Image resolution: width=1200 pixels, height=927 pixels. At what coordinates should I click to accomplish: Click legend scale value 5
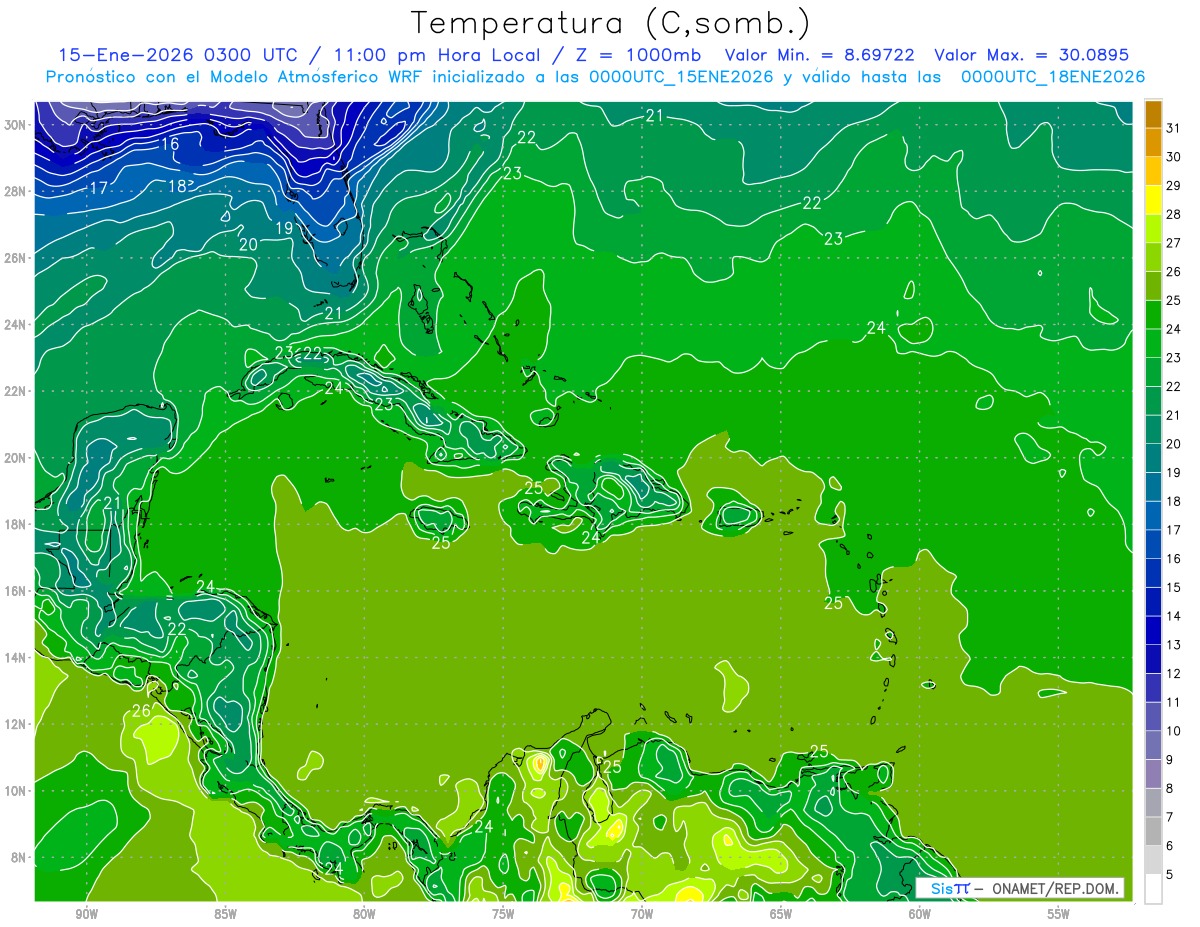[x=1170, y=874]
